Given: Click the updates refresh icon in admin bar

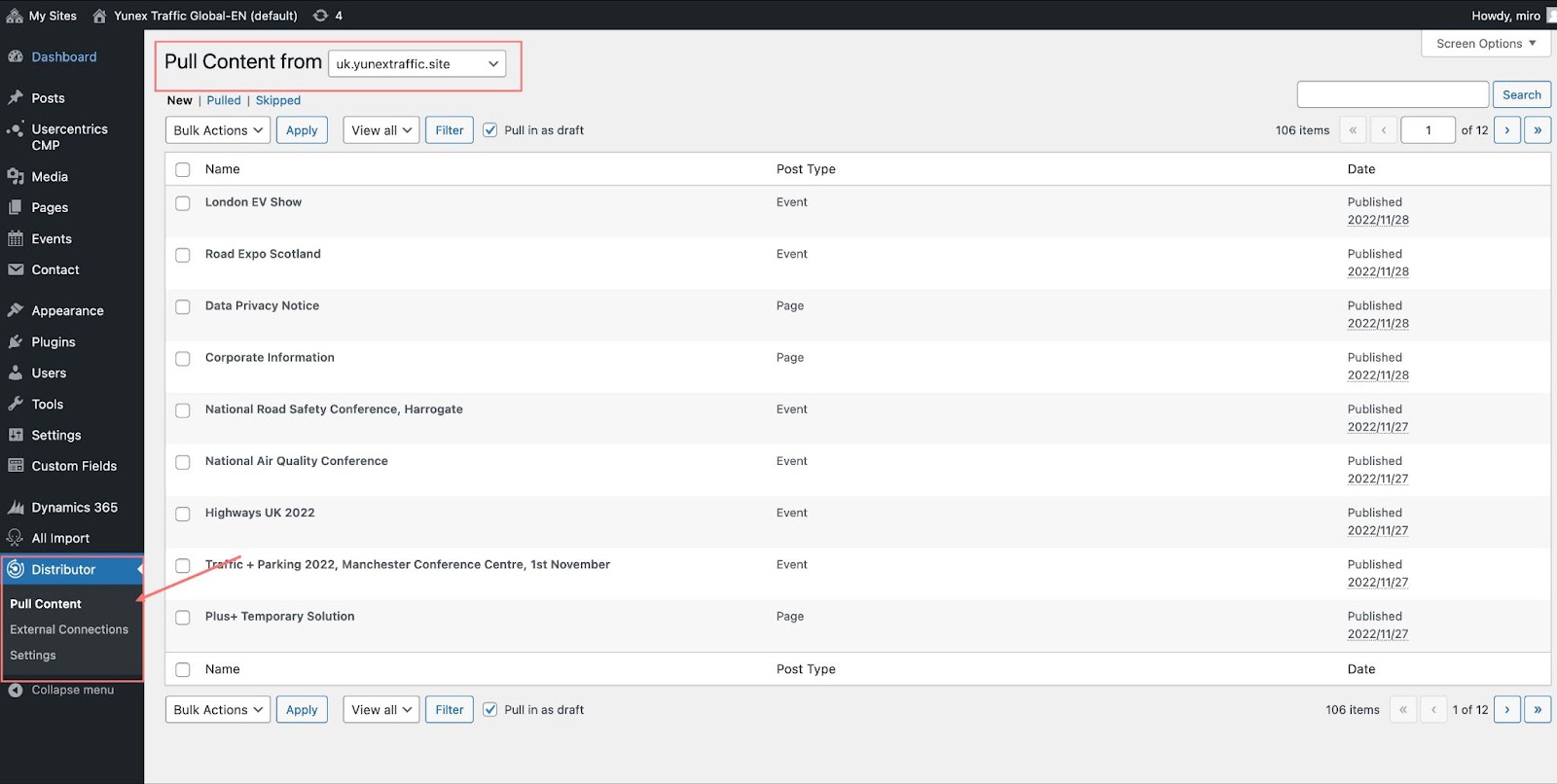Looking at the screenshot, I should (320, 16).
